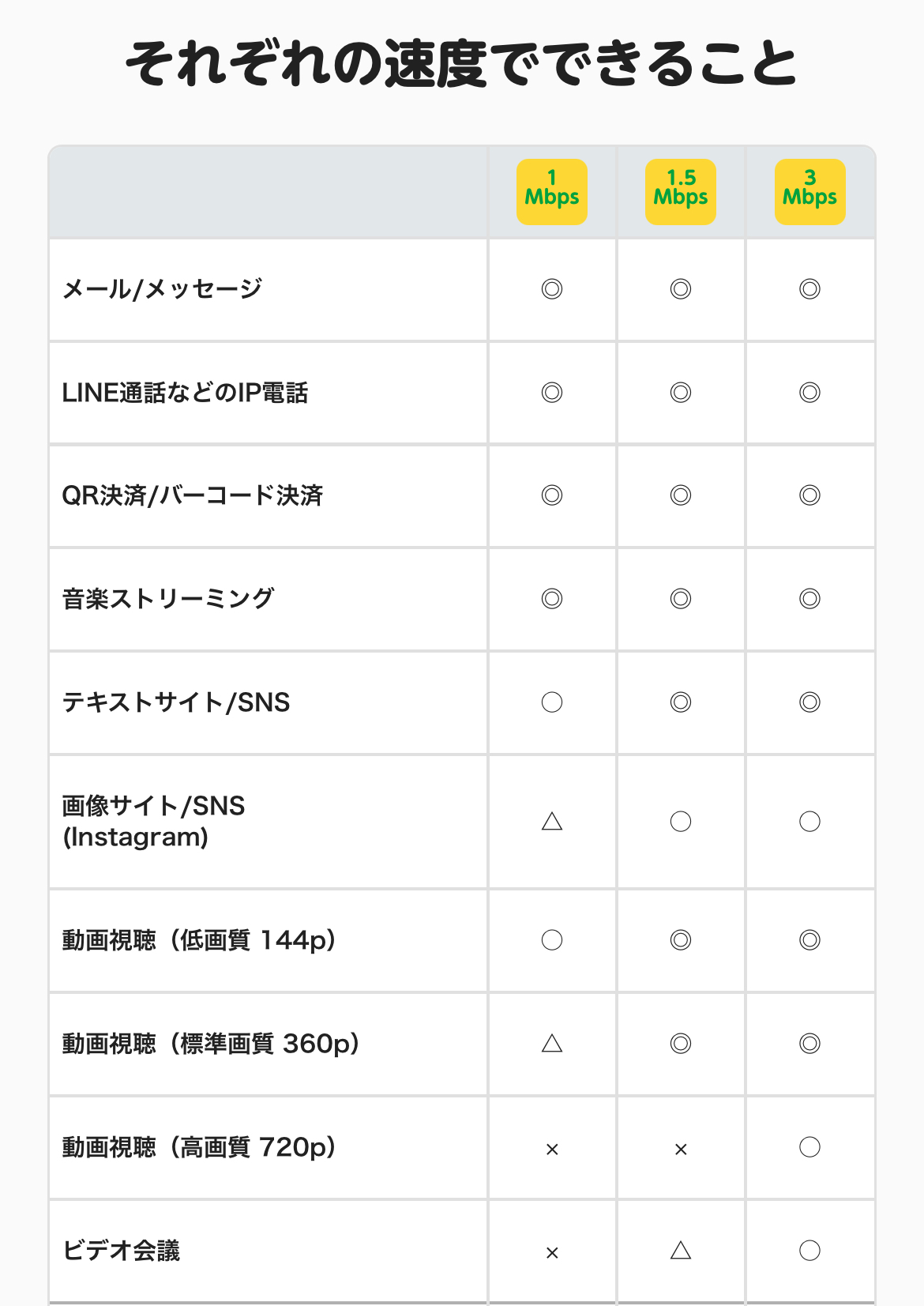Image resolution: width=924 pixels, height=1306 pixels.
Task: Click the triangle for 360p video at 1 Mbps
Action: pos(552,1044)
